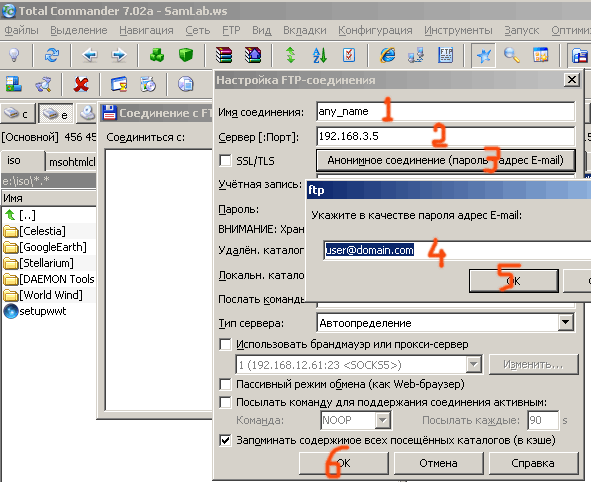
Task: Click the FTP document toolbar icon
Action: click(446, 55)
